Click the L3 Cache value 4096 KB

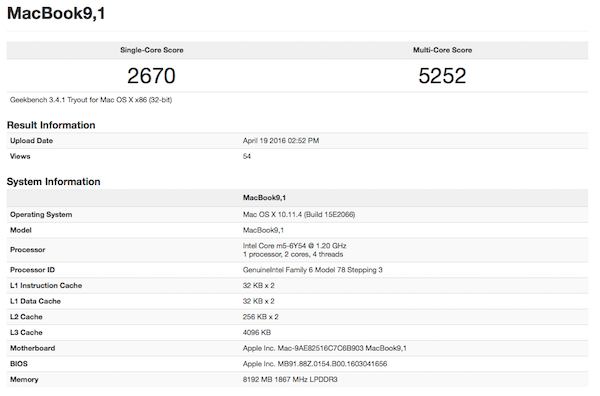coord(257,333)
